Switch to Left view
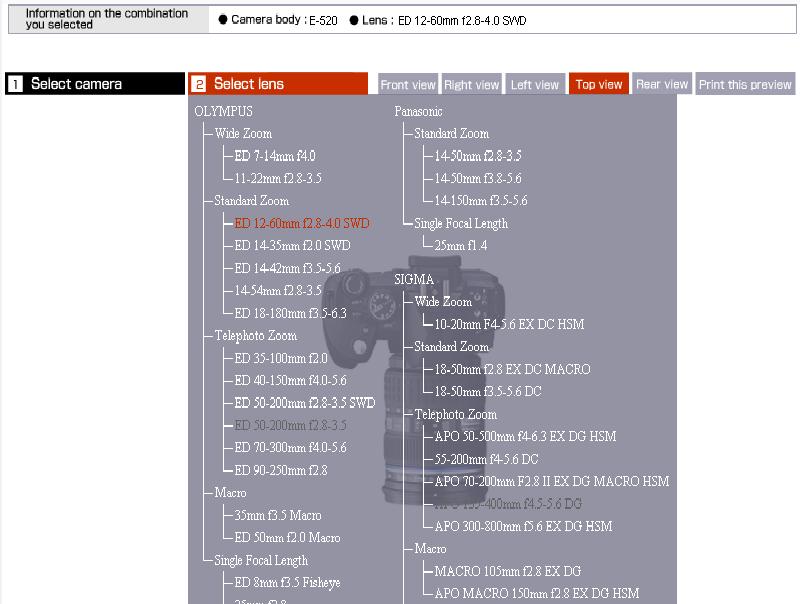This screenshot has width=800, height=604. tap(535, 85)
